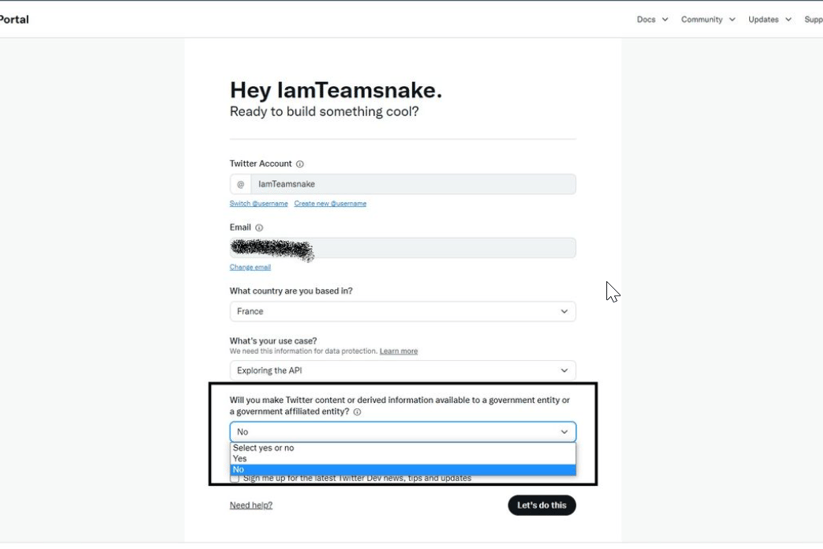Viewport: 823px width, 549px height.
Task: Click the info icon beside Email label
Action: [x=259, y=228]
